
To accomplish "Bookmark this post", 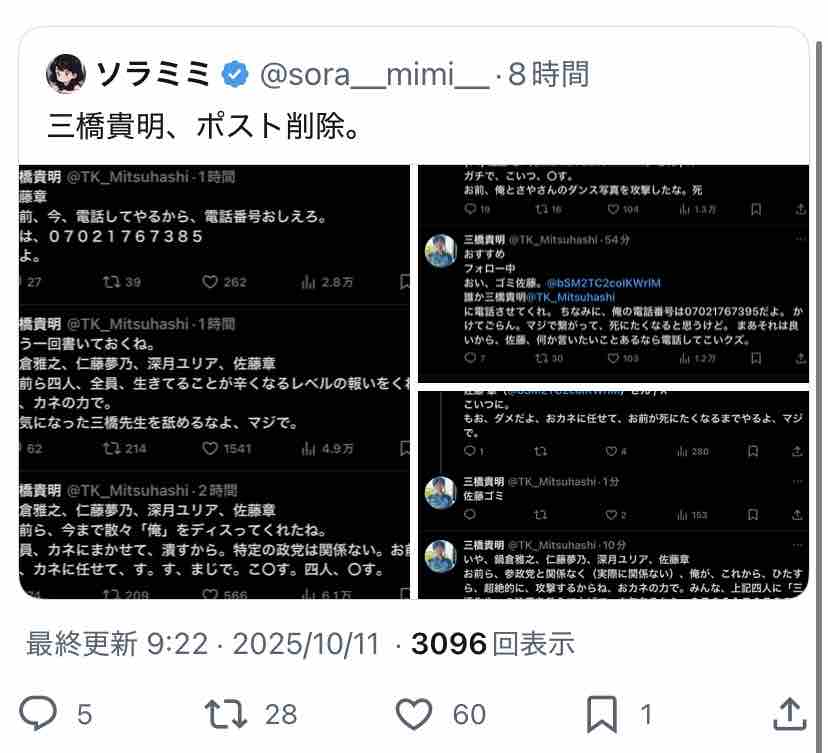I will pos(602,714).
